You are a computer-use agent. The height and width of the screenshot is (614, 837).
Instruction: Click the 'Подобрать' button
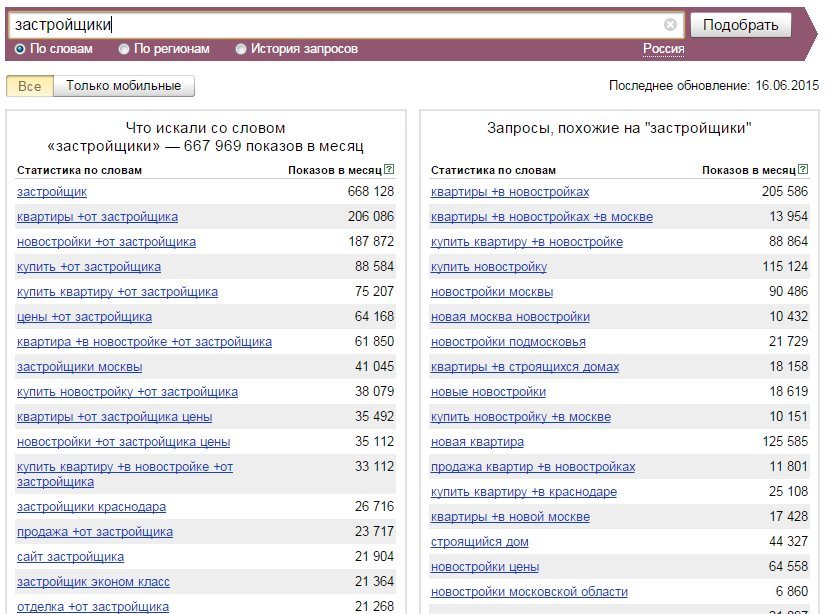pos(740,25)
